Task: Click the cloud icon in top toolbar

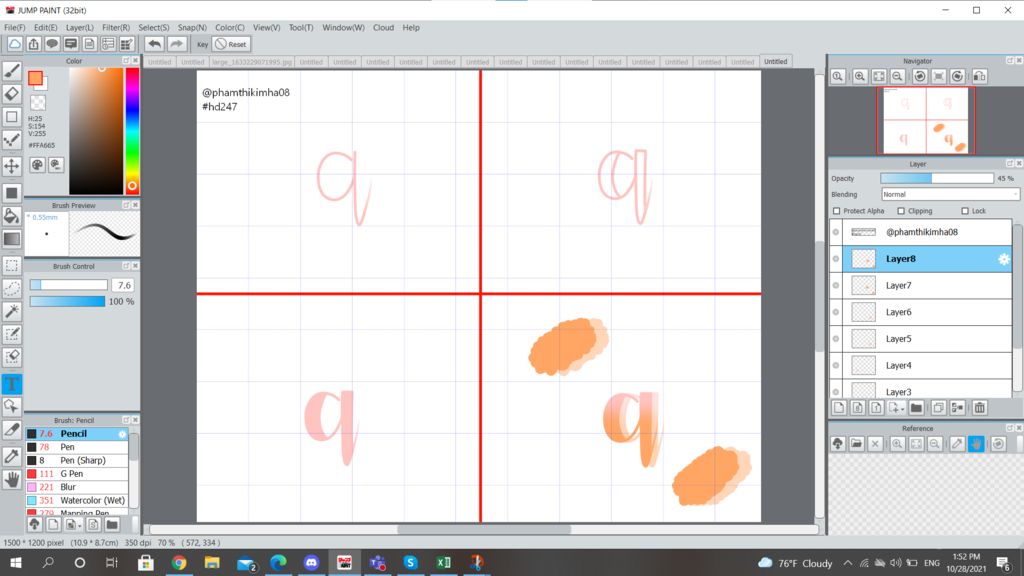Action: [14, 44]
